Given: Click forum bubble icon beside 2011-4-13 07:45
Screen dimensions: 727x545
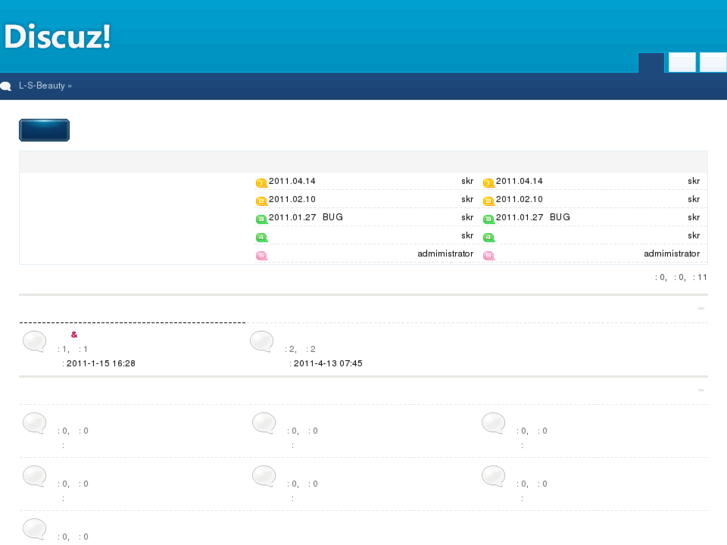Looking at the screenshot, I should coord(262,342).
